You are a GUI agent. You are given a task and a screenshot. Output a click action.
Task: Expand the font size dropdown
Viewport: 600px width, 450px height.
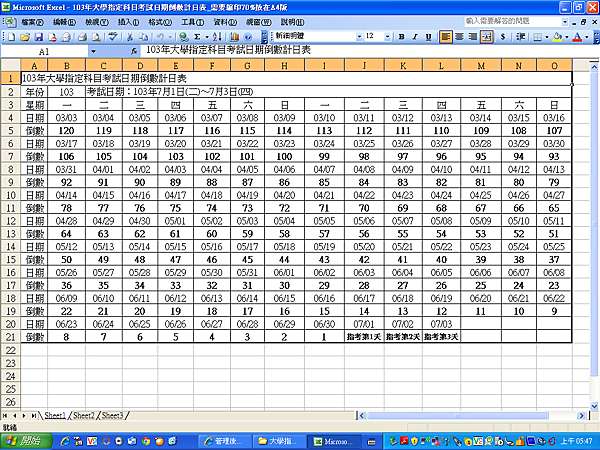[388, 37]
